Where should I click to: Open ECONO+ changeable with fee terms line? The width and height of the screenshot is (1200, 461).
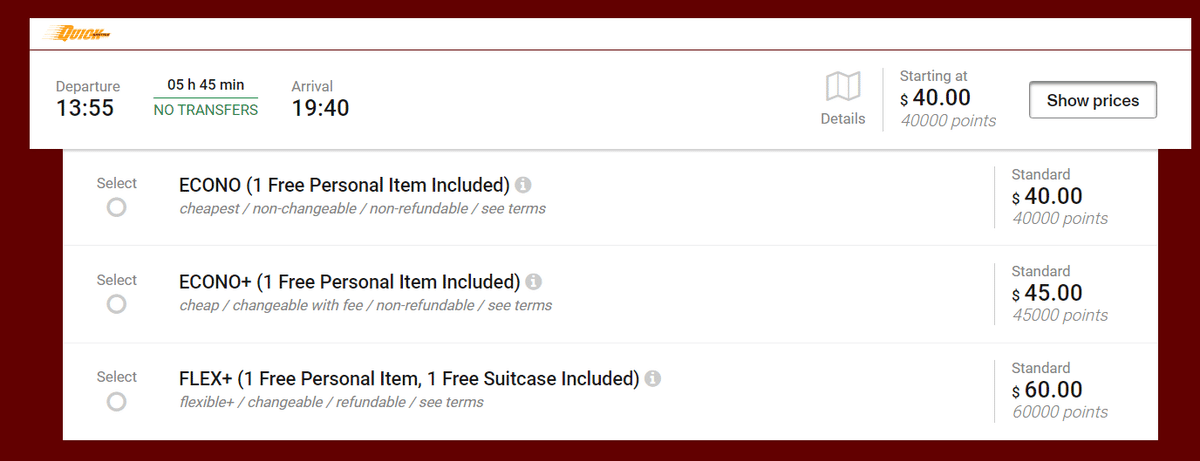(365, 305)
